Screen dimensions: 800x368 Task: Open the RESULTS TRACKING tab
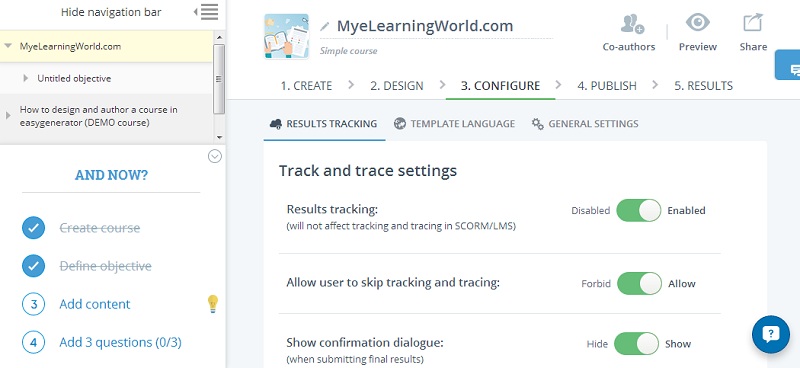(x=323, y=124)
